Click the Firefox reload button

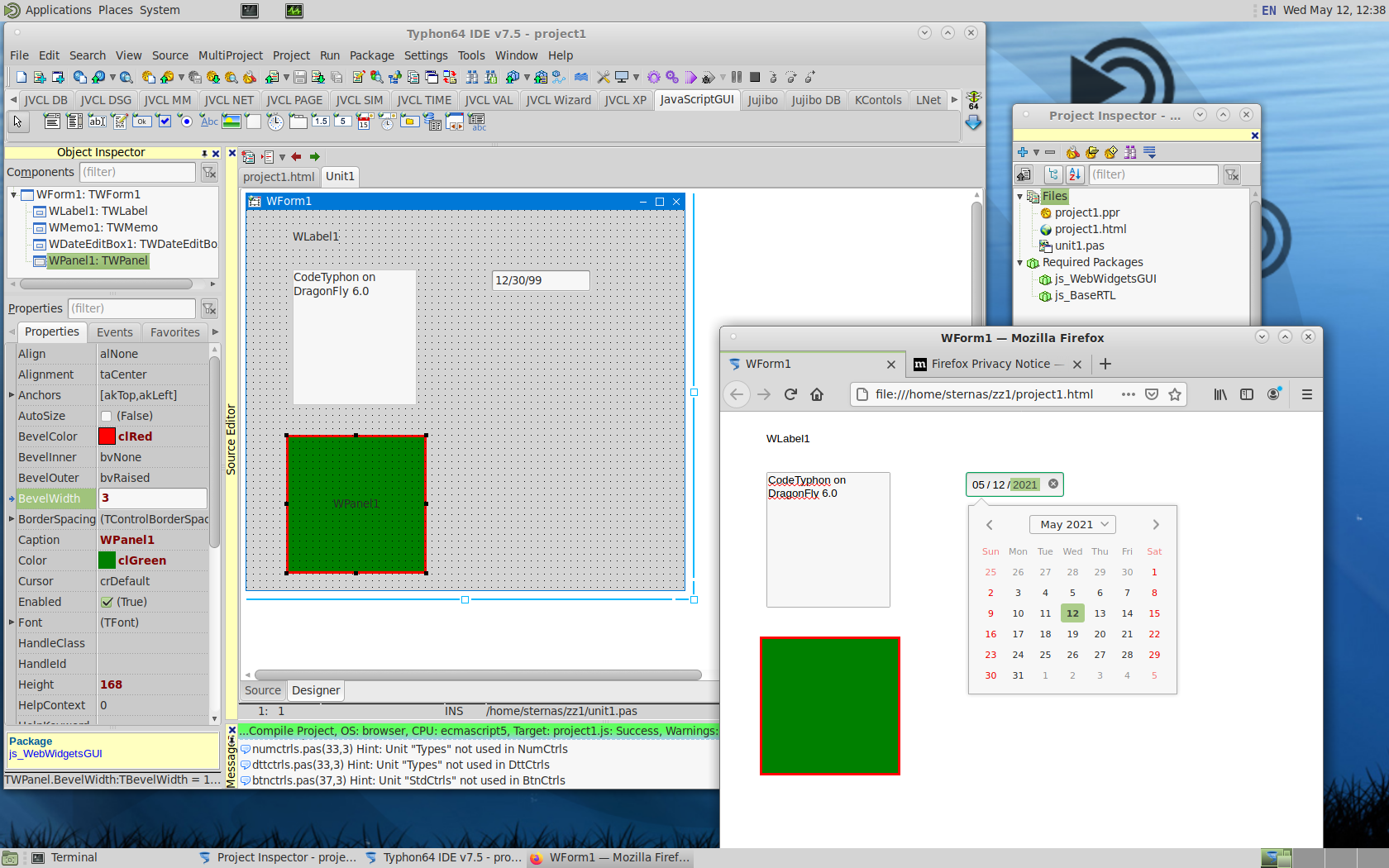790,394
